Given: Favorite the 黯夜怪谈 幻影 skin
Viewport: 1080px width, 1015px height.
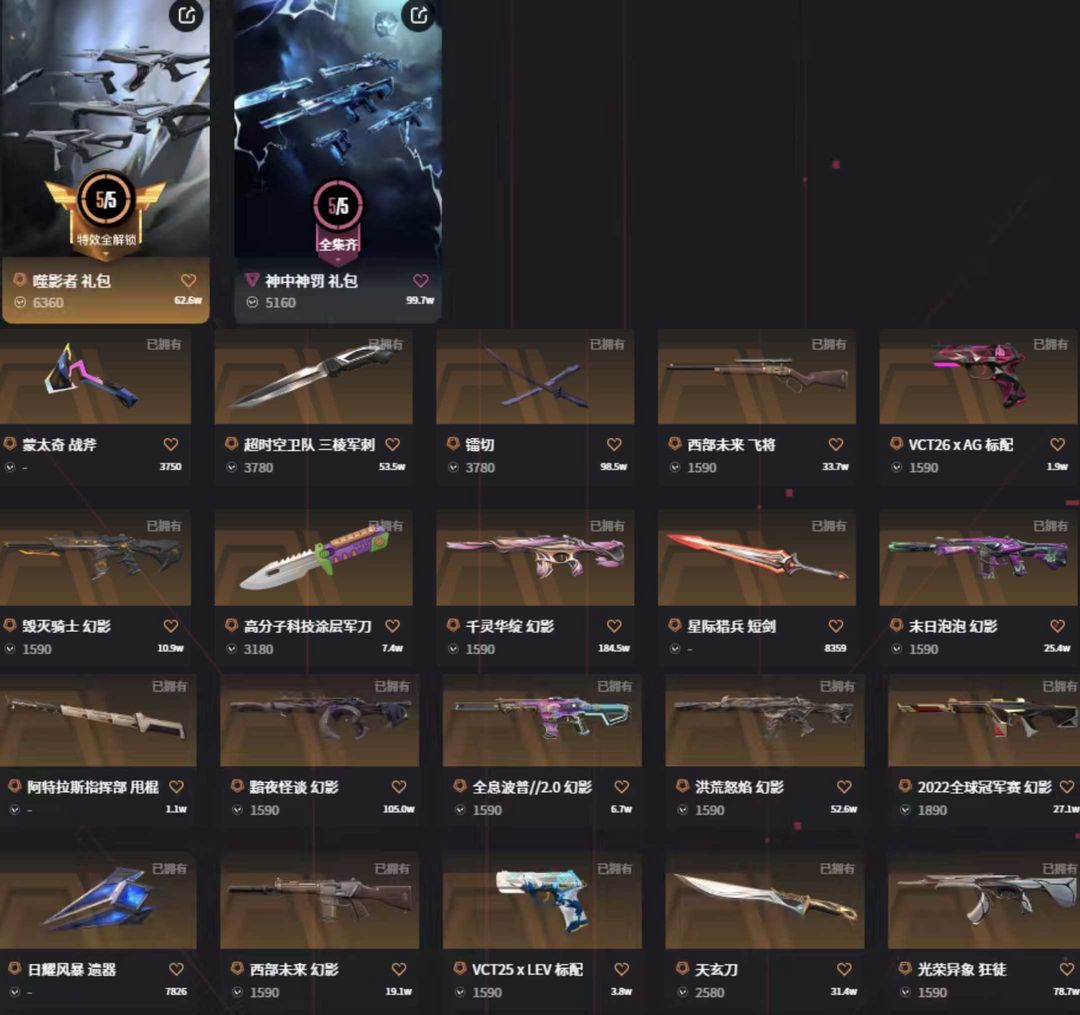Looking at the screenshot, I should click(x=399, y=786).
